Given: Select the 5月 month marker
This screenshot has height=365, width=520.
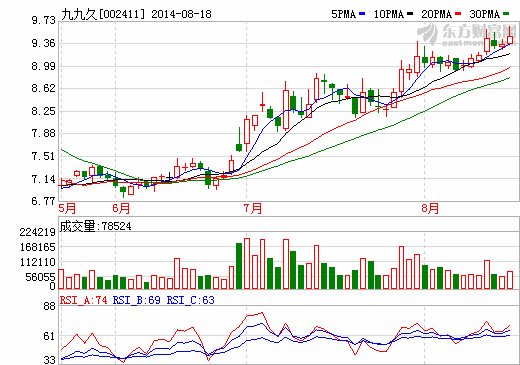Looking at the screenshot, I should tap(67, 208).
